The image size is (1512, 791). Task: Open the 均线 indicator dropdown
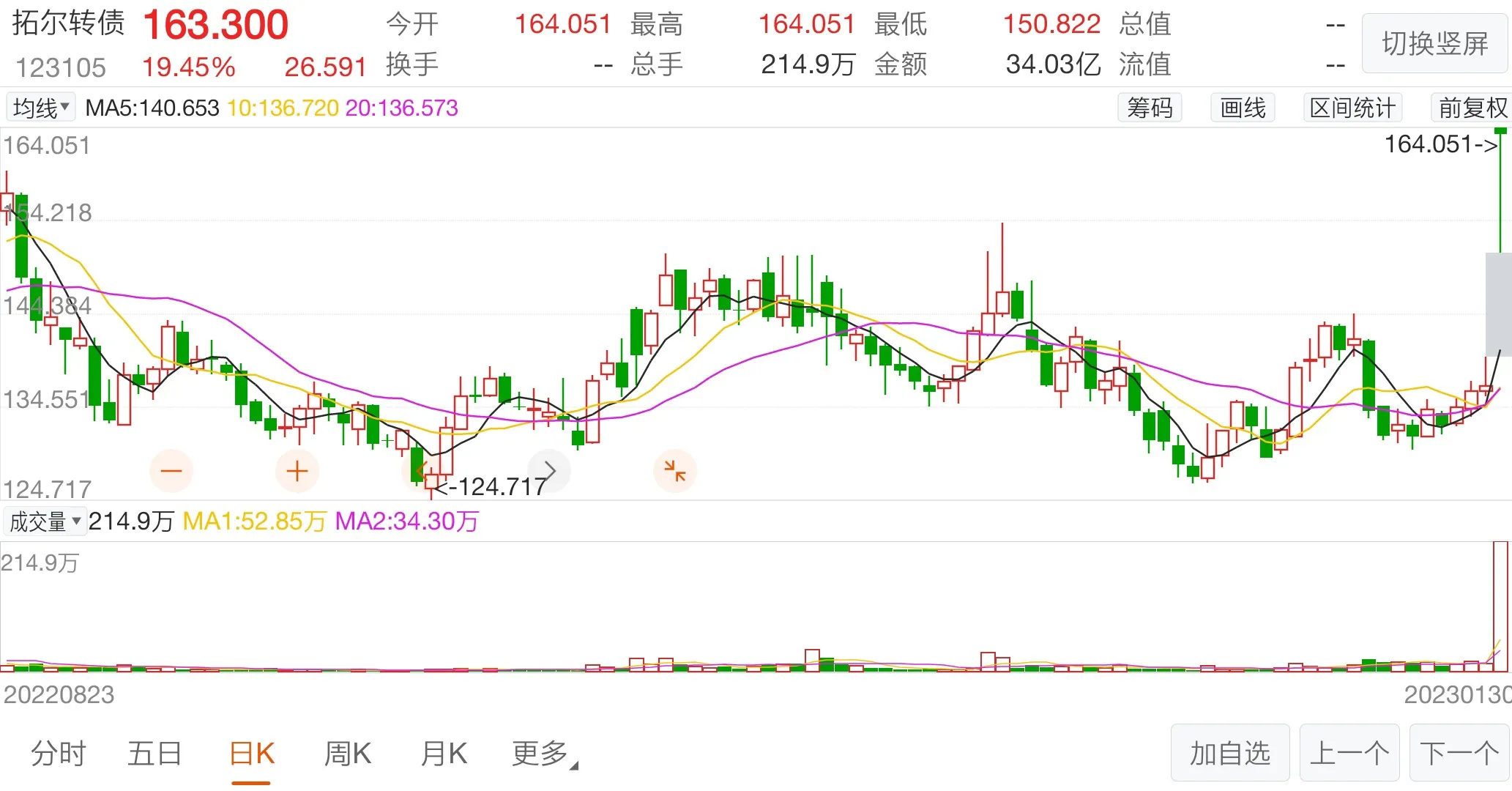tap(41, 108)
